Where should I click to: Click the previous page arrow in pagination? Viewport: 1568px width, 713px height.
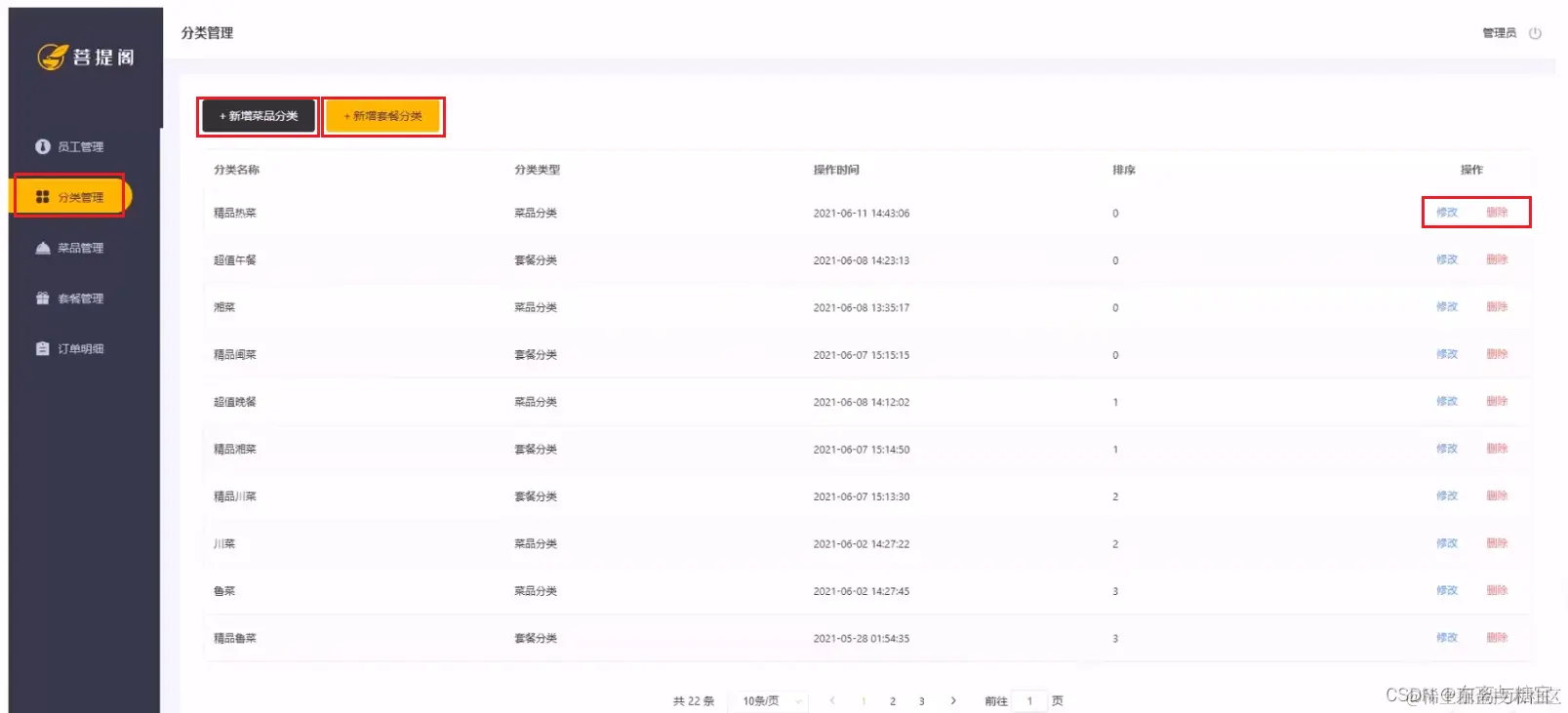[x=832, y=700]
